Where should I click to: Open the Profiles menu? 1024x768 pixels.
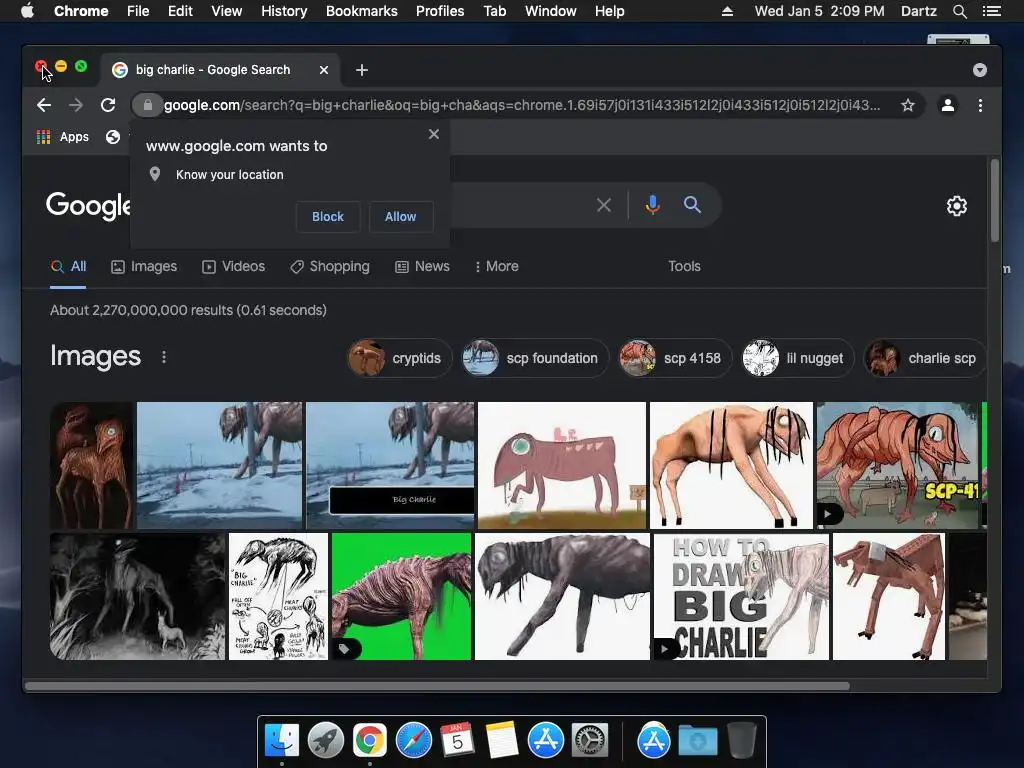point(440,11)
